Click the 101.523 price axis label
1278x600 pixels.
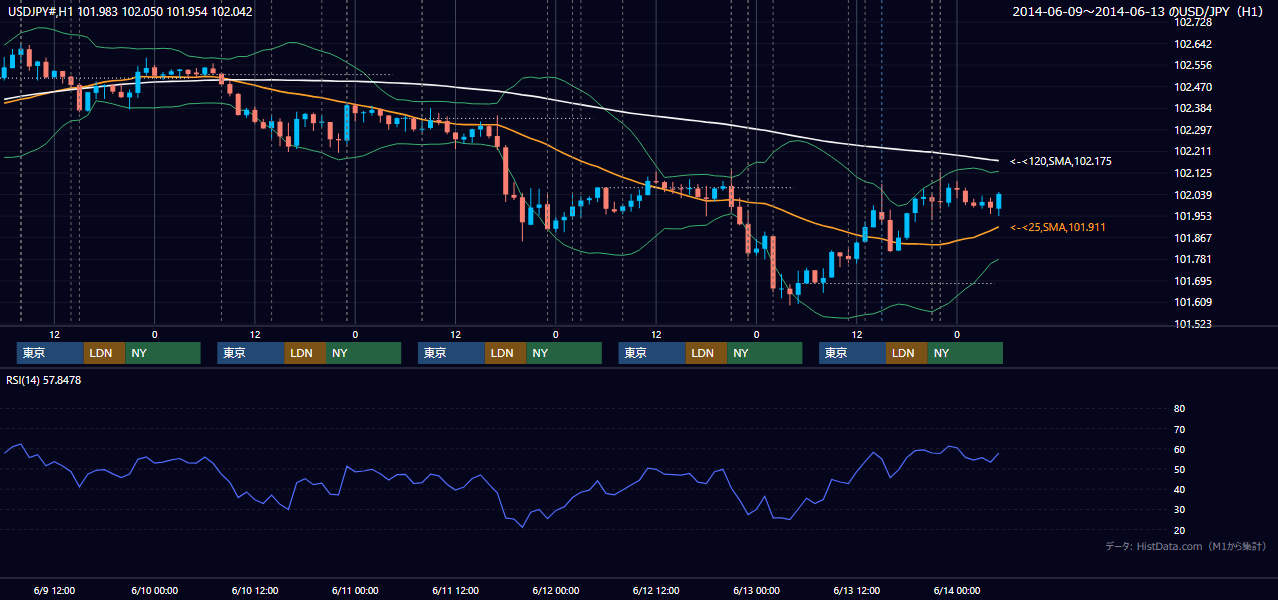[x=1193, y=324]
